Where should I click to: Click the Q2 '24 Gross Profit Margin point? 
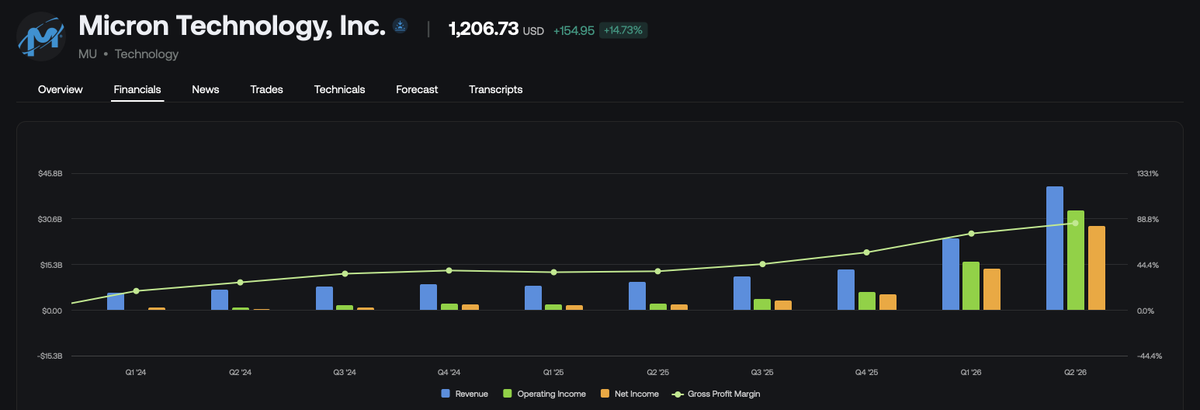point(240,283)
